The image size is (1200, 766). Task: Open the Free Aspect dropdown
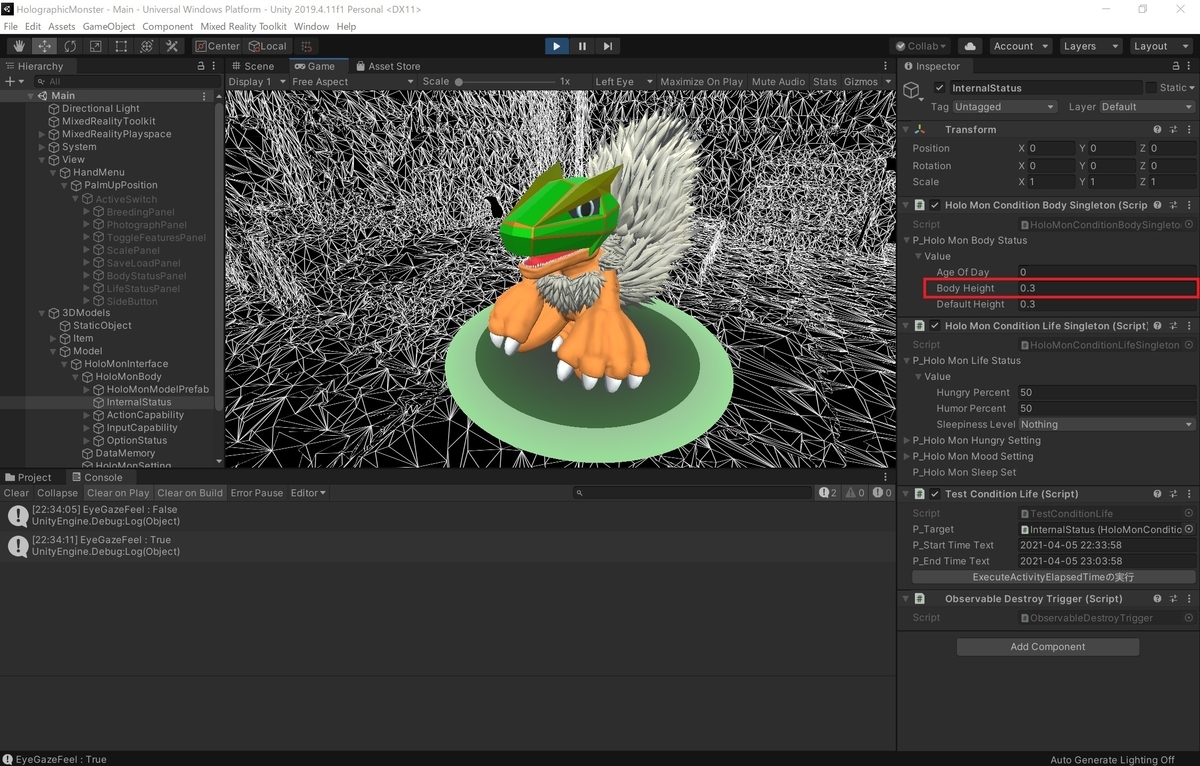pos(352,82)
